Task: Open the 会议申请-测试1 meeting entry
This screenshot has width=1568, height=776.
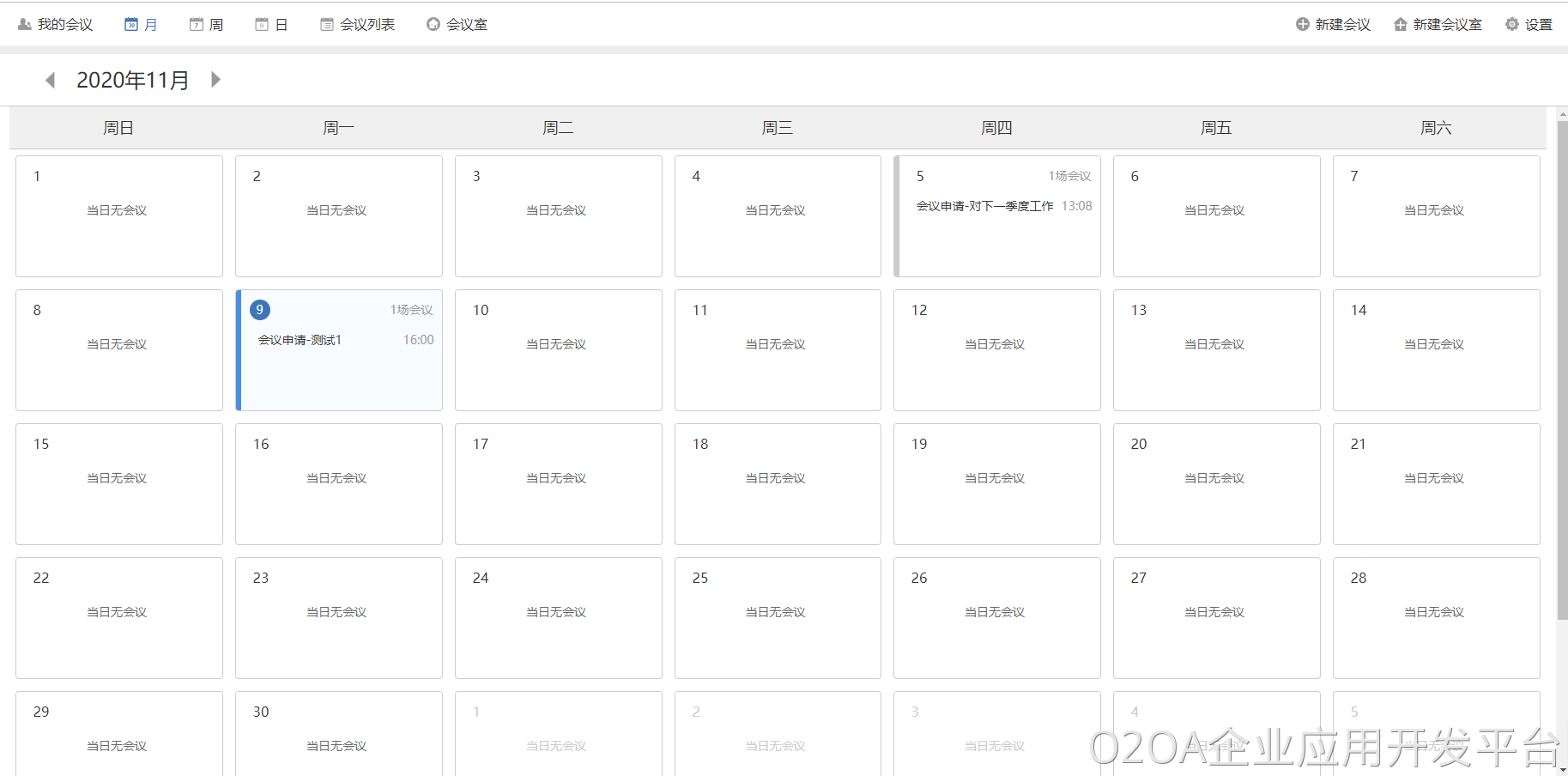Action: tap(300, 340)
